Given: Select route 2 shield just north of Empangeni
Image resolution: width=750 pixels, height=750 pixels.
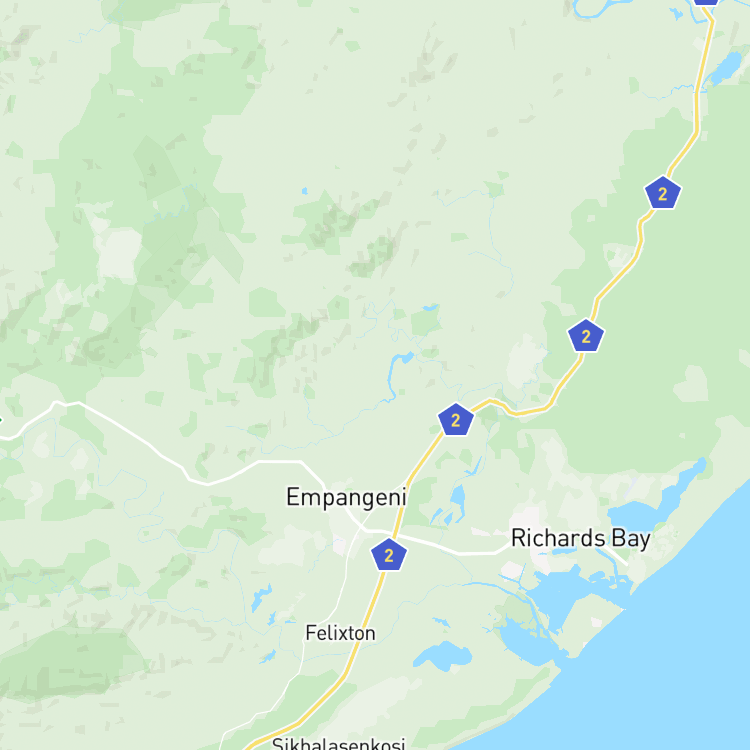Looking at the screenshot, I should (x=455, y=420).
